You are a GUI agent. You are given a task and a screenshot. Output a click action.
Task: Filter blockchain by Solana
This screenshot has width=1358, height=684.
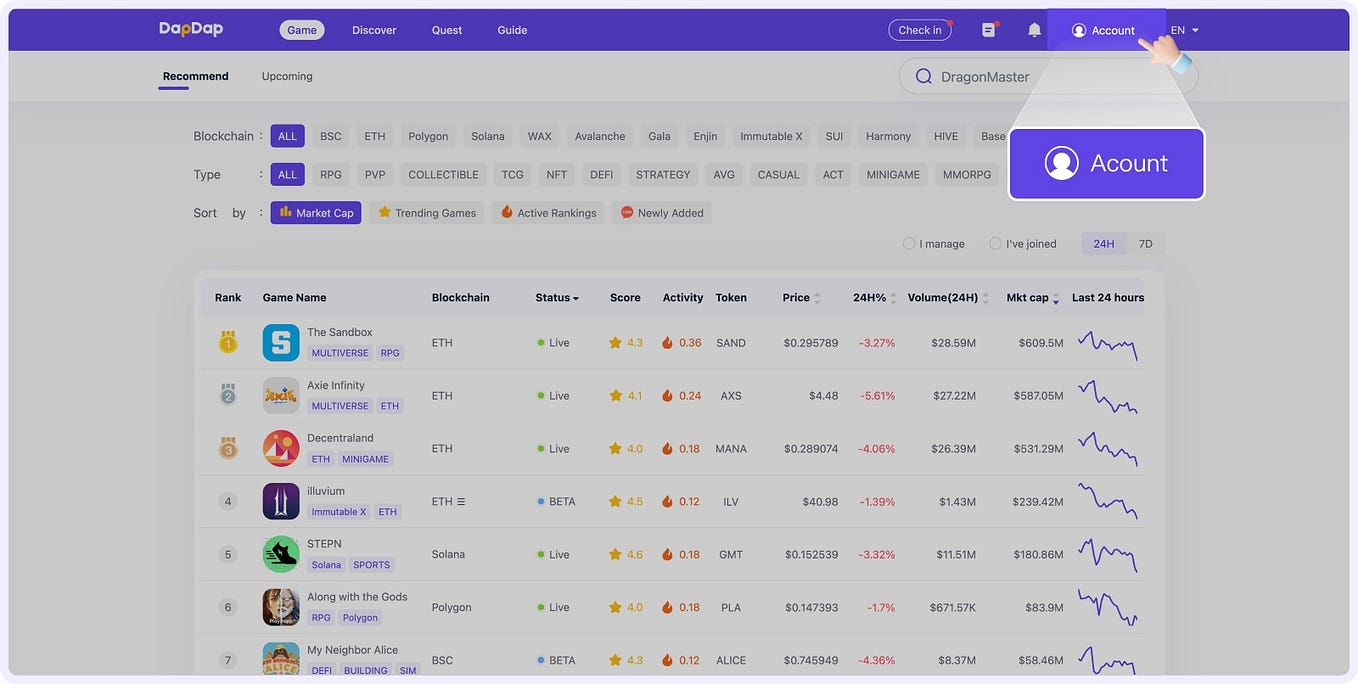pyautogui.click(x=488, y=136)
